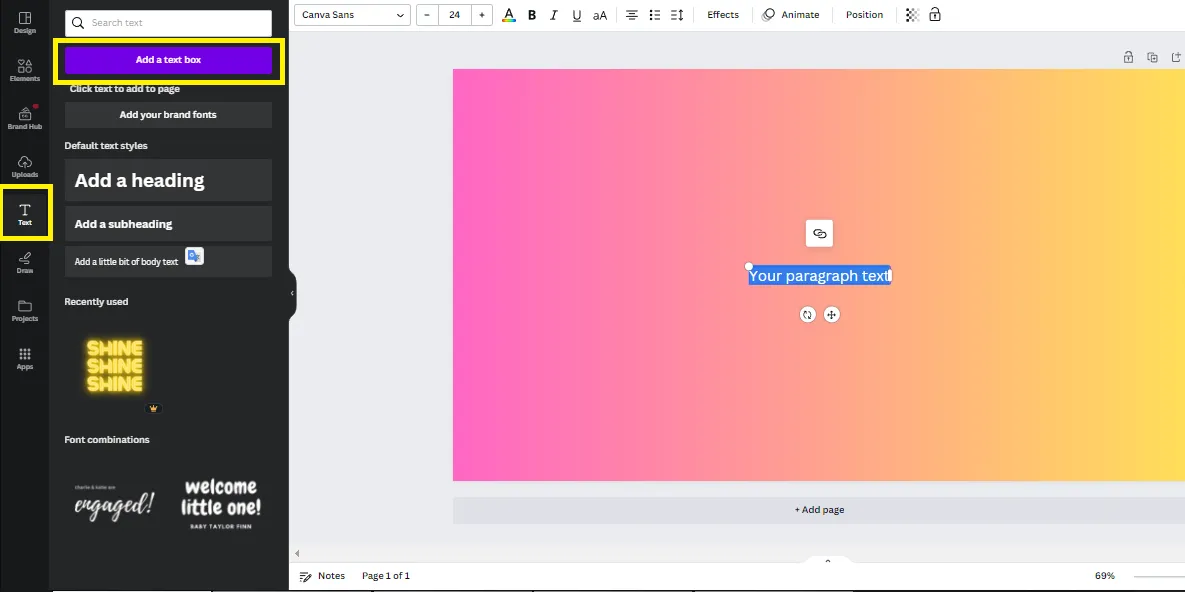Toggle underline formatting
The width and height of the screenshot is (1185, 592).
point(577,14)
